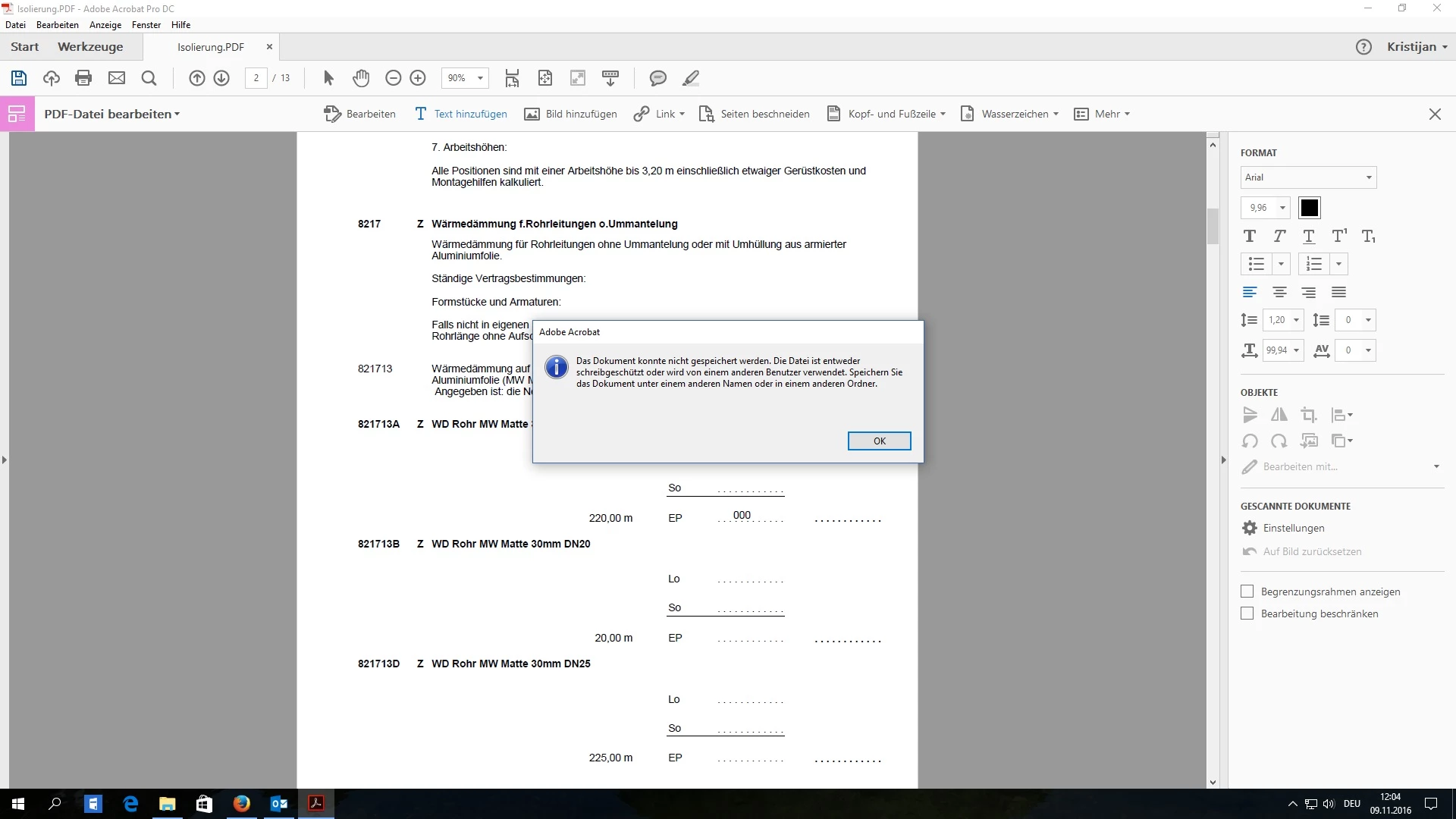Screen dimensions: 1456x819
Task: Switch to the Werkzeuge tab
Action: coord(90,47)
